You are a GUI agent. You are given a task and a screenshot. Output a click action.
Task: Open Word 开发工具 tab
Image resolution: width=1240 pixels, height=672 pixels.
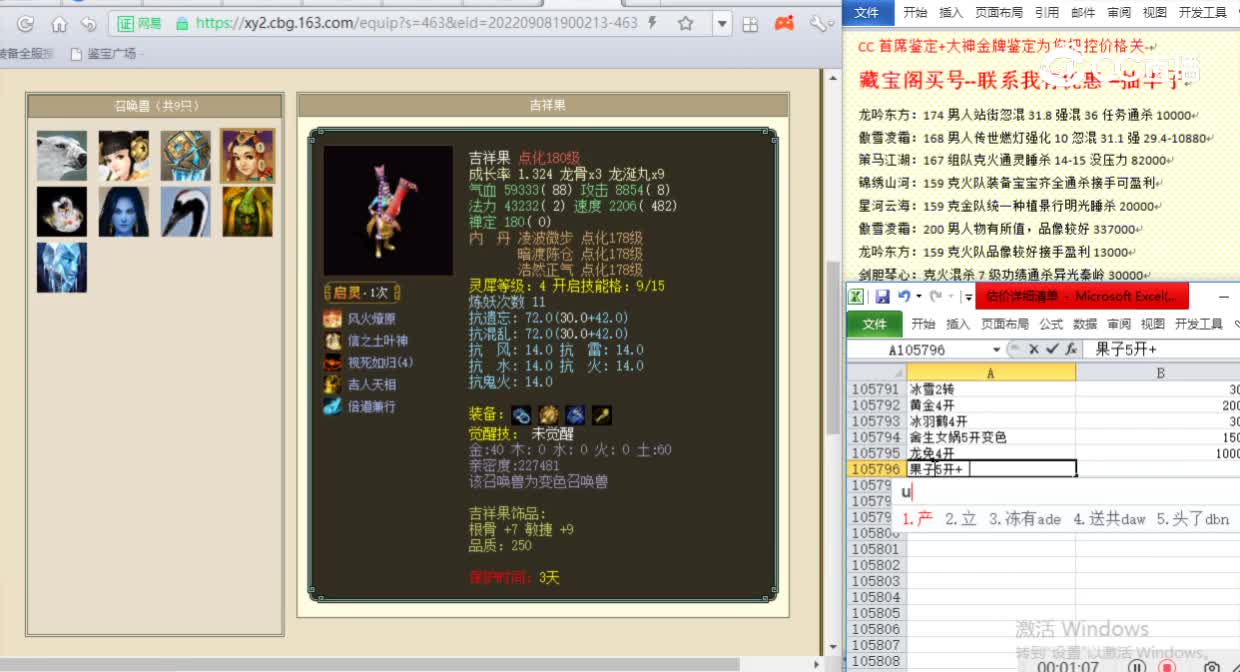(x=1202, y=12)
